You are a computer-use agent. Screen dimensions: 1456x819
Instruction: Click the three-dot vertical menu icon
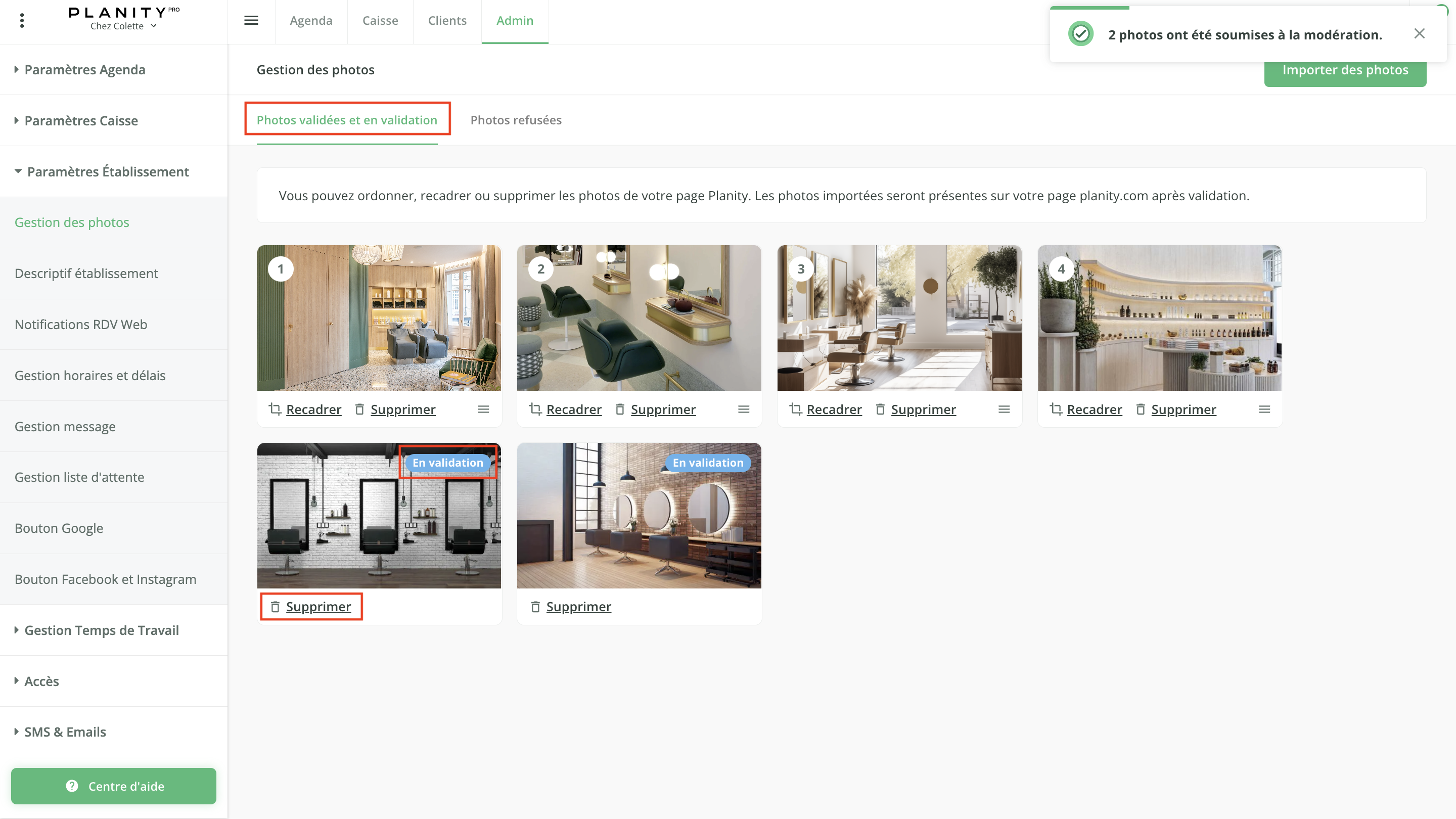click(x=22, y=20)
